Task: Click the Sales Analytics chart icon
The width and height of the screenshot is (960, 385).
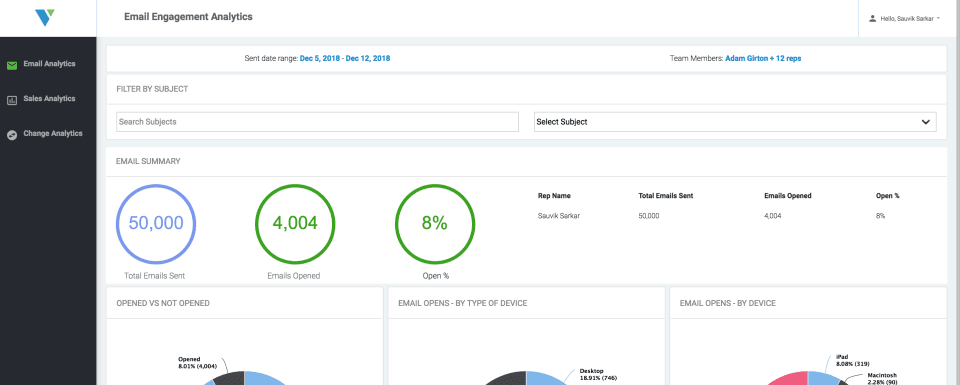Action: (x=12, y=100)
